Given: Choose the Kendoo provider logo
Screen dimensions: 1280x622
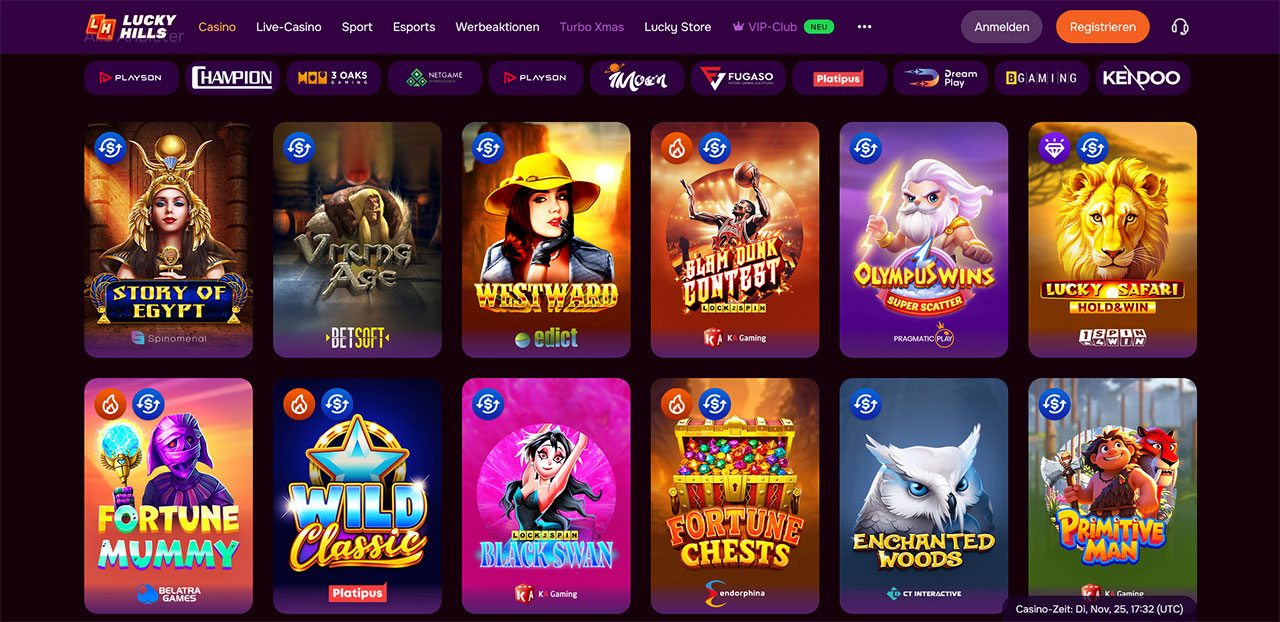Looking at the screenshot, I should point(1142,78).
